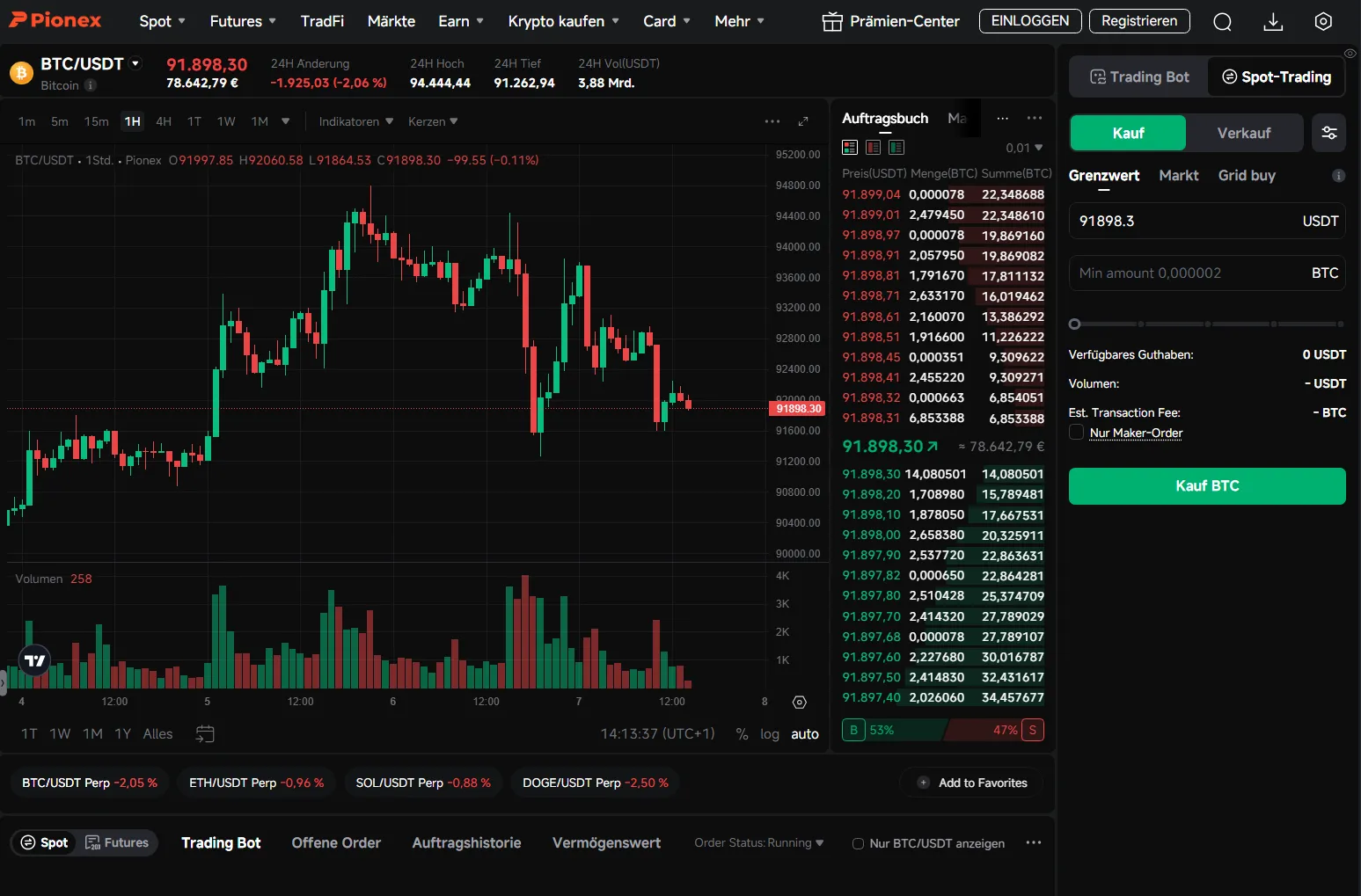Click the Add to Favorites plus icon
Screen dimensions: 1361x896
point(923,783)
